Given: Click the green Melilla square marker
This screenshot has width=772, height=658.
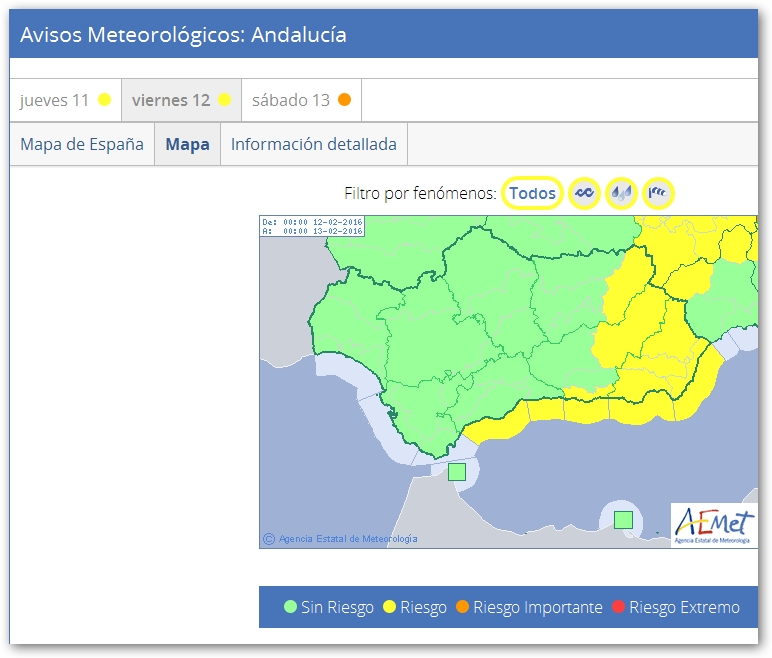Looking at the screenshot, I should click(x=623, y=519).
